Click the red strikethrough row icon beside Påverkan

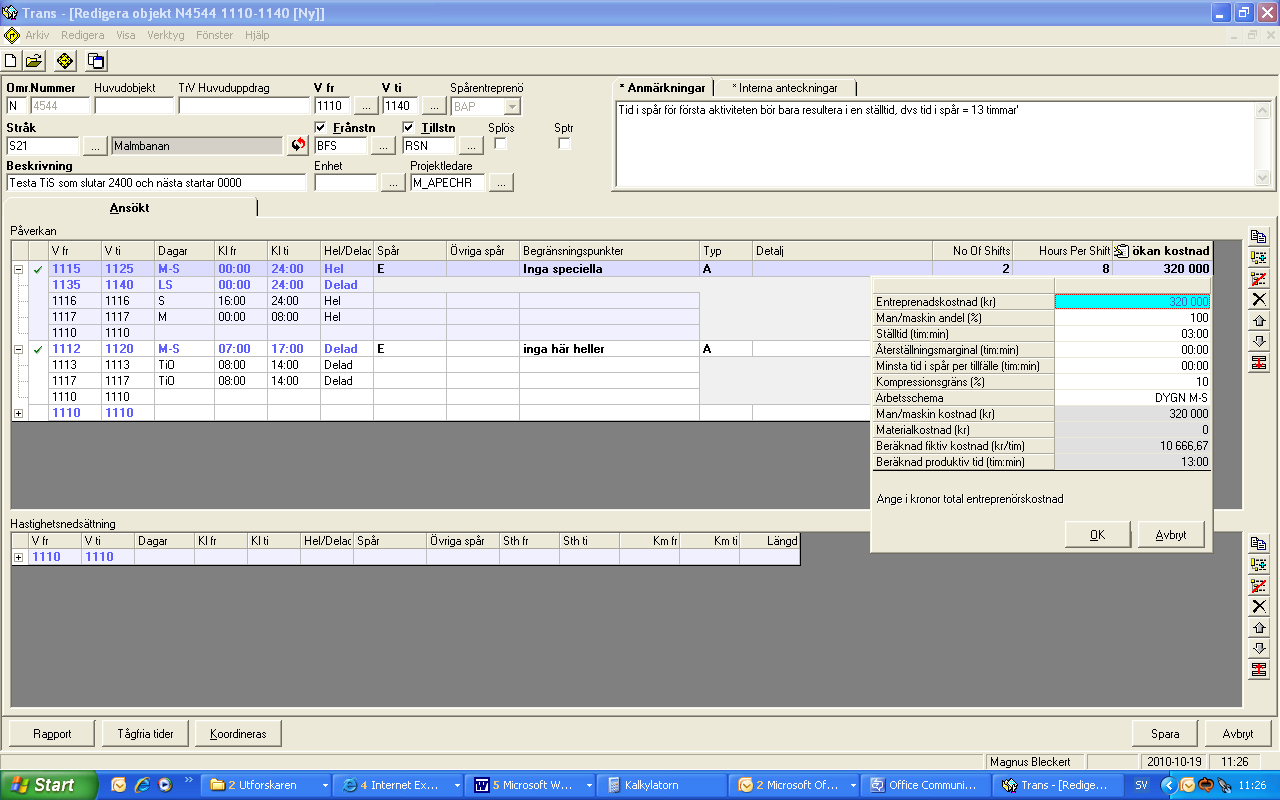point(1259,279)
